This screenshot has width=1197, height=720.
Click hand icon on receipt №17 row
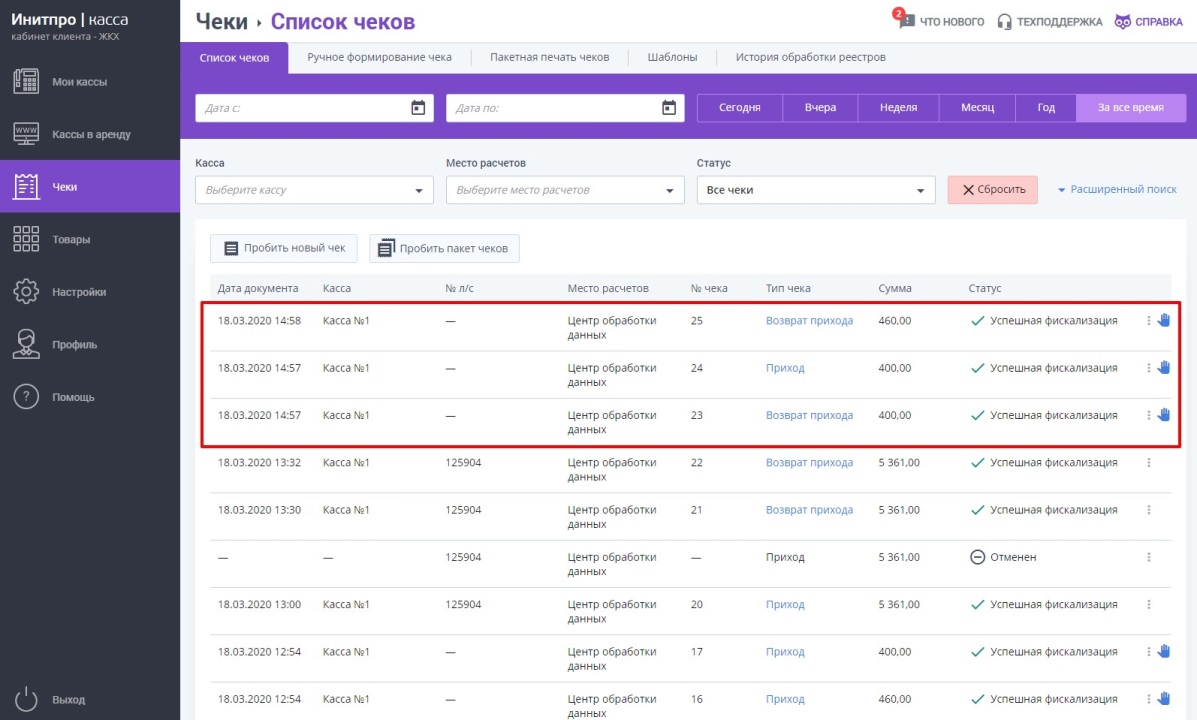1163,651
